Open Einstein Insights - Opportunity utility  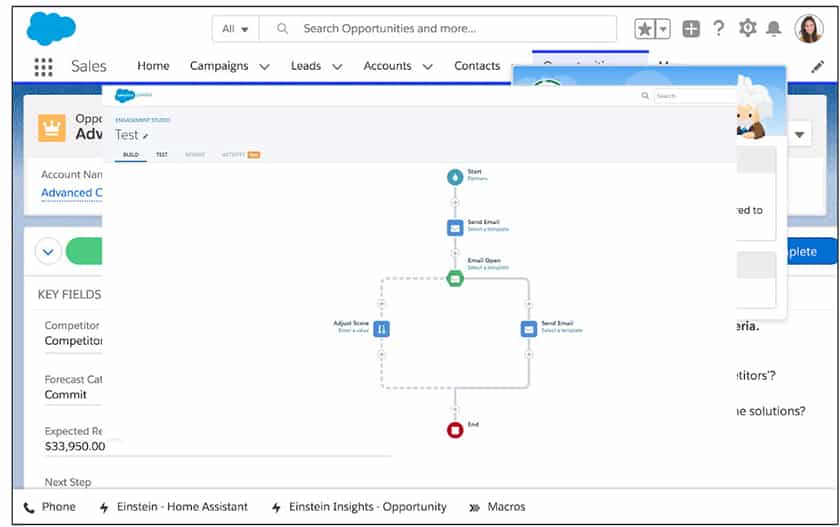click(x=359, y=507)
